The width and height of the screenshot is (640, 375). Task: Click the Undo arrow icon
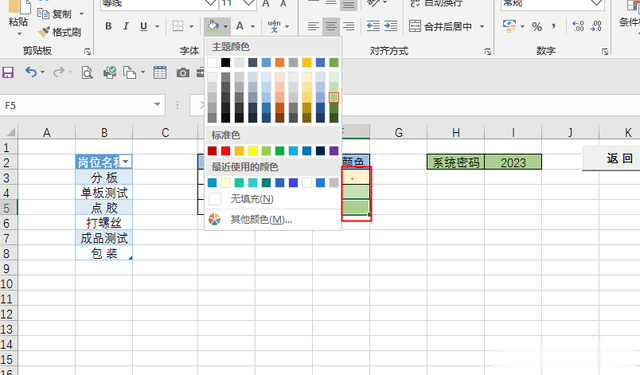pos(31,72)
